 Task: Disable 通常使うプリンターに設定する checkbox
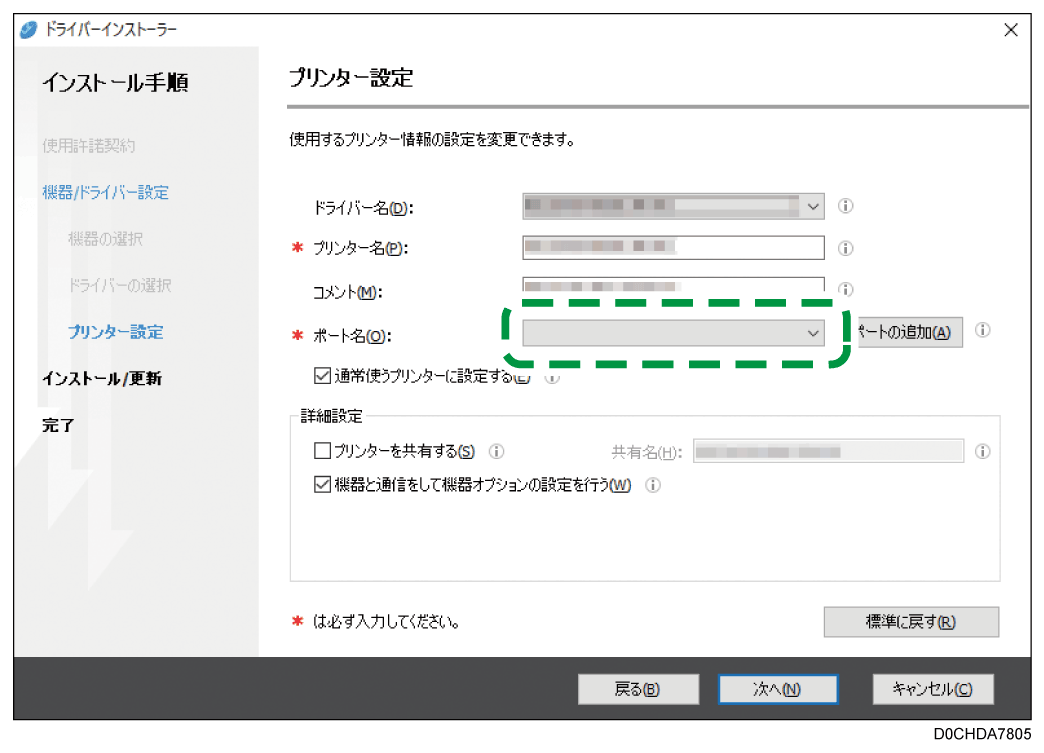[322, 376]
